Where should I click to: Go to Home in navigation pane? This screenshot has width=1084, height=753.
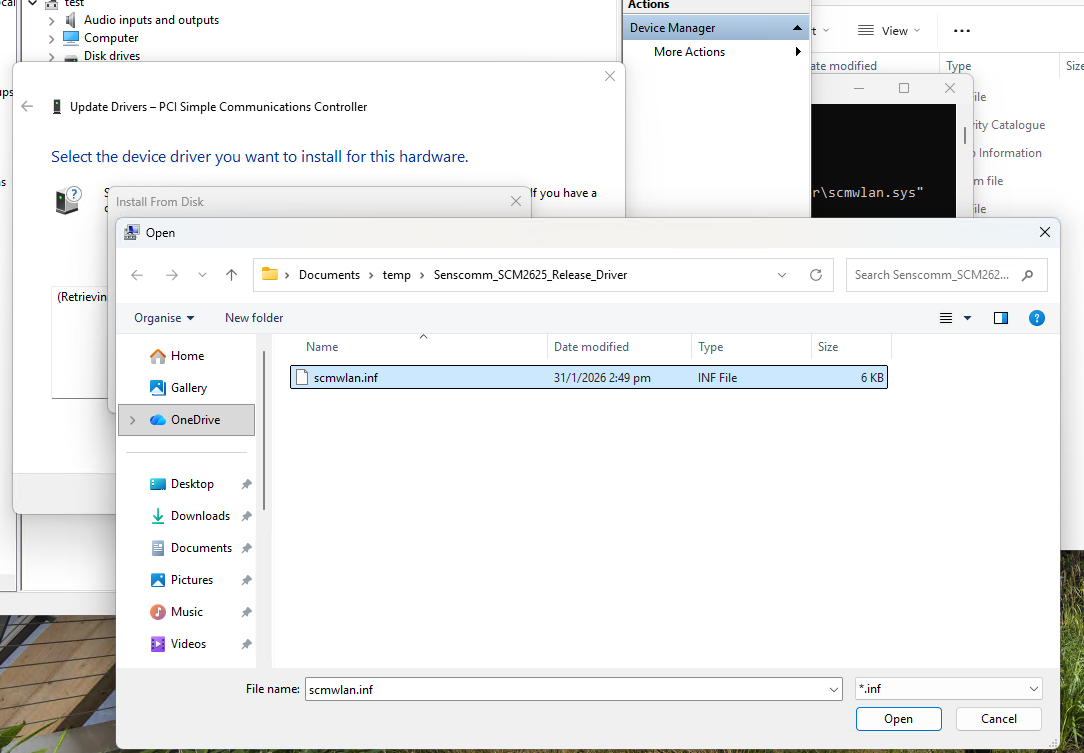click(x=187, y=355)
